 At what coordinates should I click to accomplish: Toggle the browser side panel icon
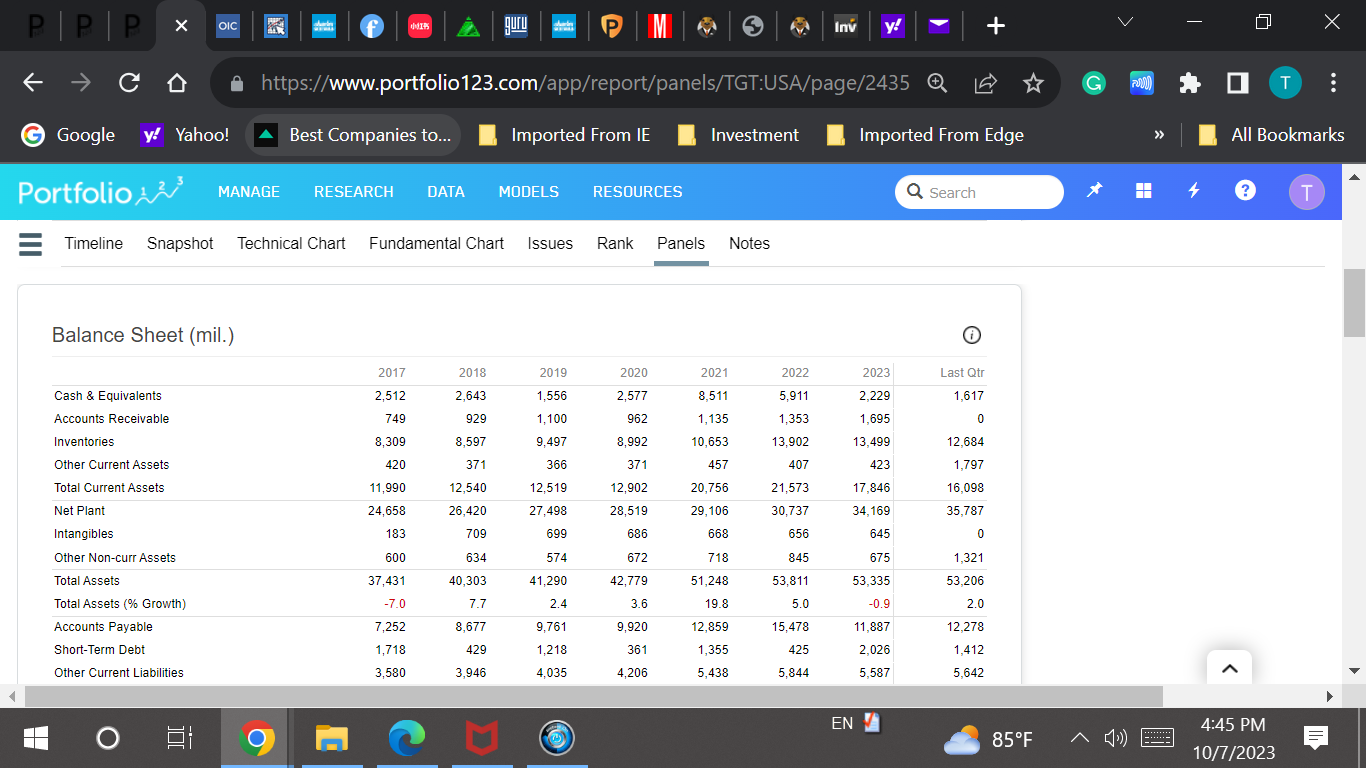[x=1237, y=83]
